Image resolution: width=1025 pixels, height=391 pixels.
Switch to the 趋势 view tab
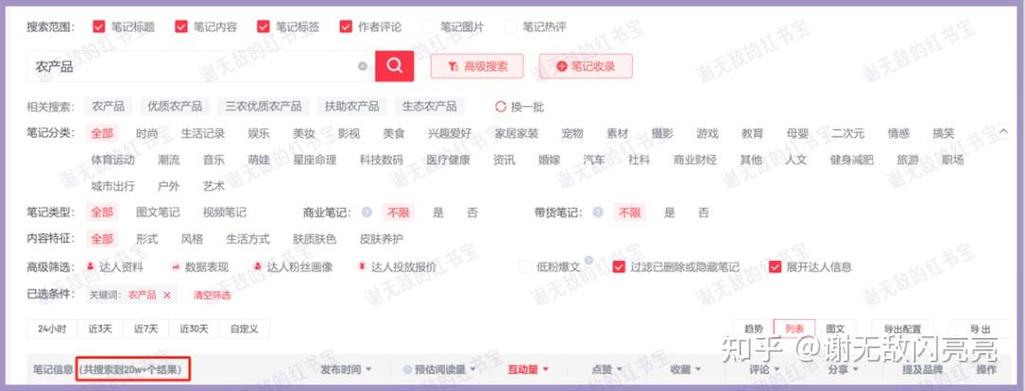754,329
